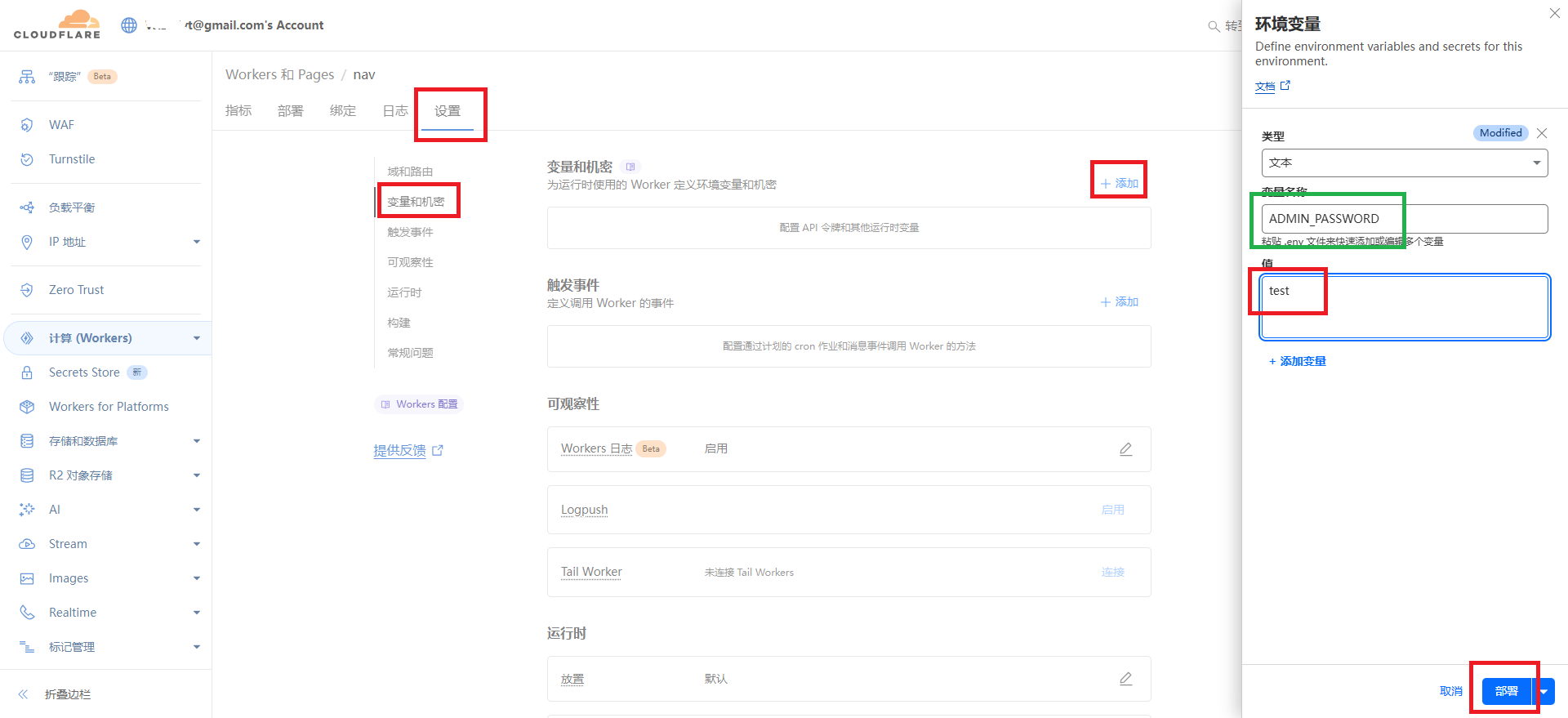
Task: Remove the modified variable with X icon
Action: point(1542,133)
